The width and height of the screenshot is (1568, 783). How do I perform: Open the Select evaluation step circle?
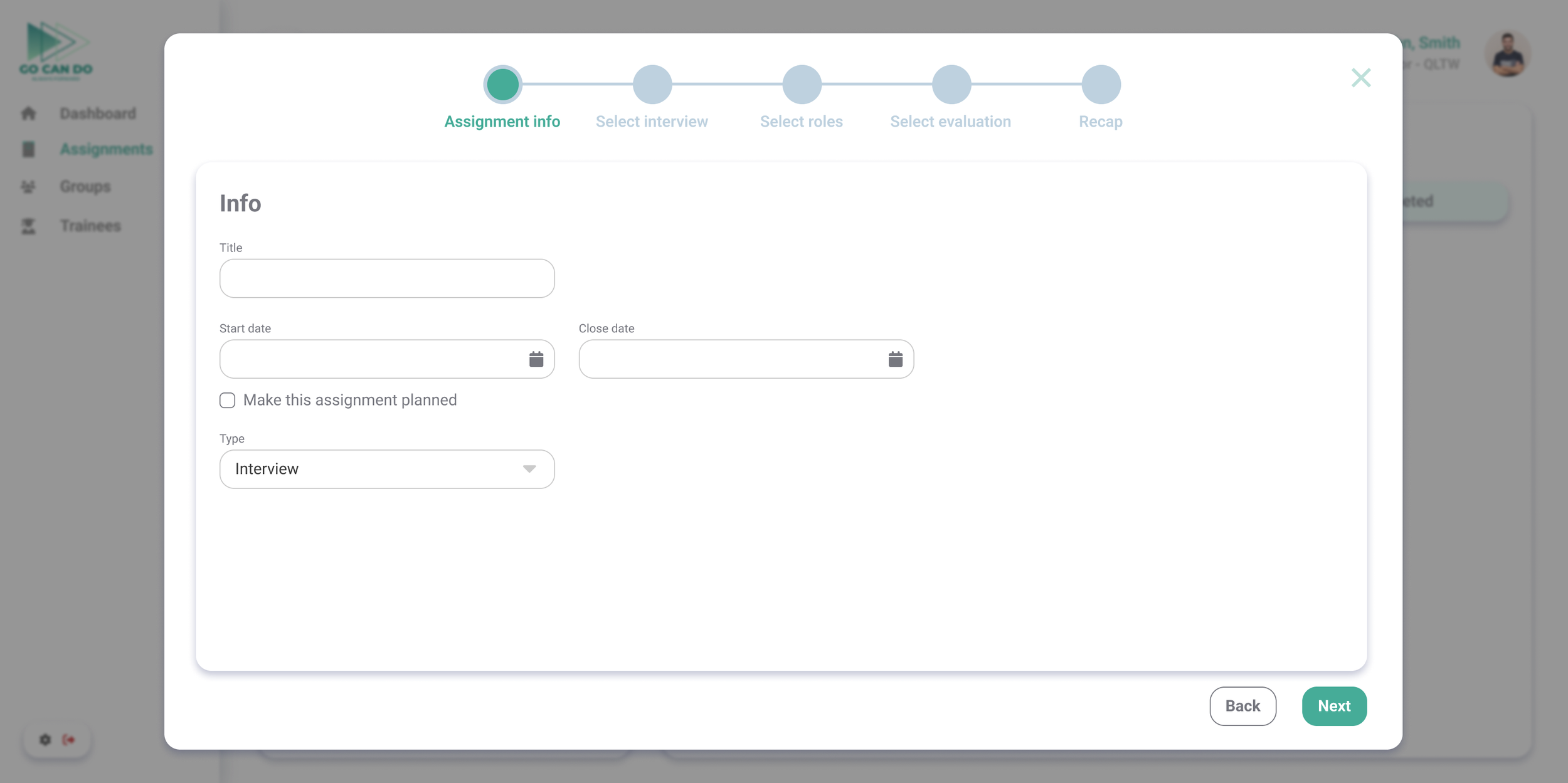pos(951,85)
